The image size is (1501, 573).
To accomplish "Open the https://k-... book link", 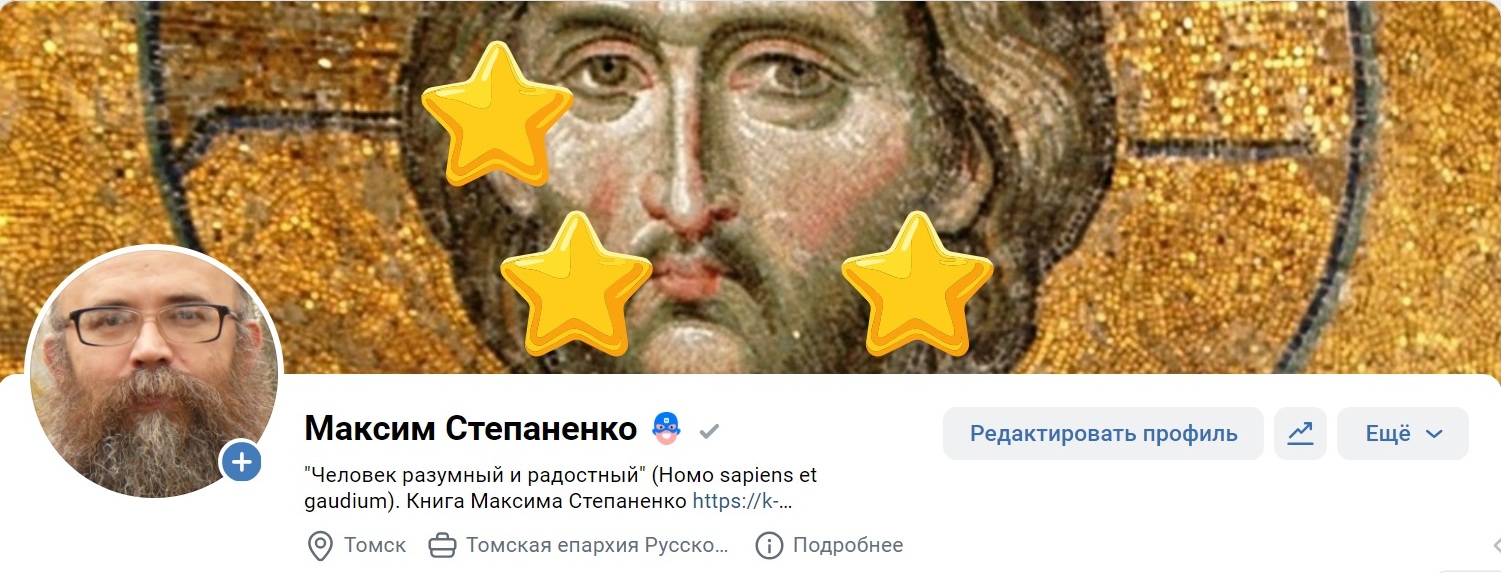I will [x=742, y=501].
